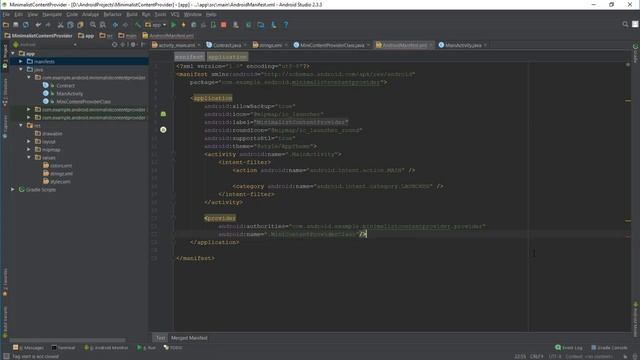Click the Apply Changes lightning icon
The image size is (640, 360).
(183, 25)
